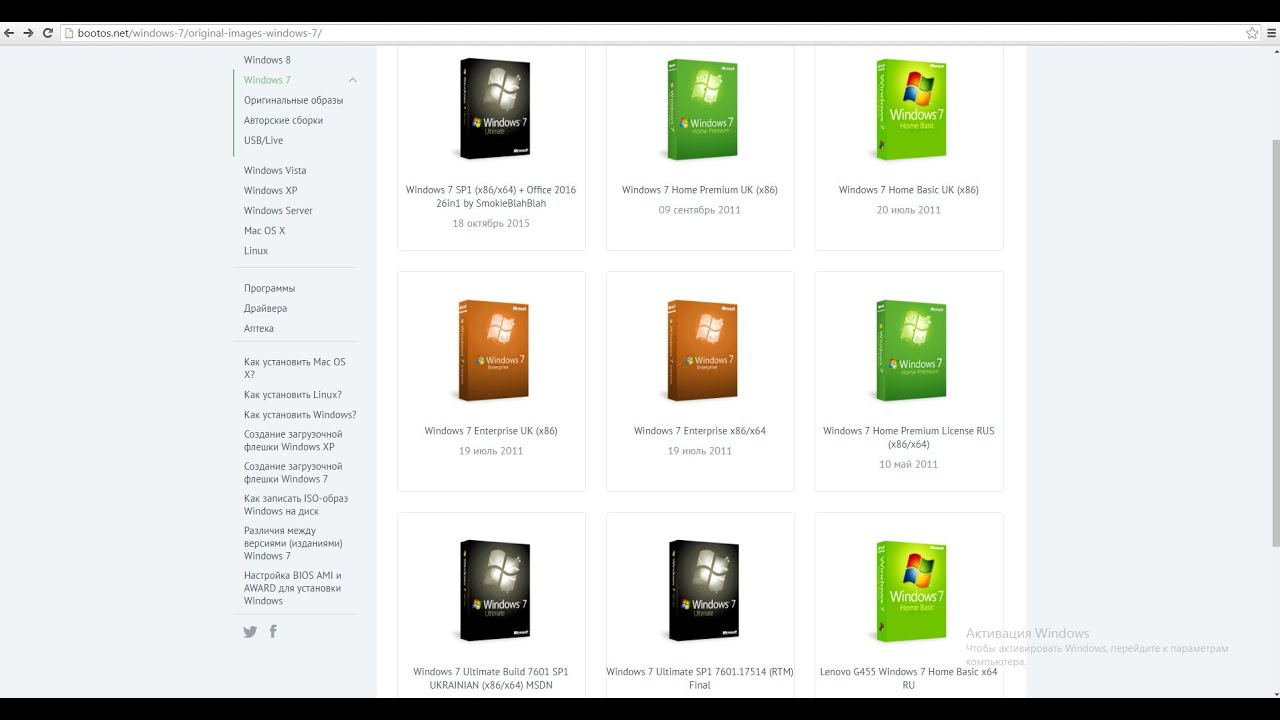This screenshot has height=720, width=1280.
Task: Go forward in browser history
Action: coord(28,33)
